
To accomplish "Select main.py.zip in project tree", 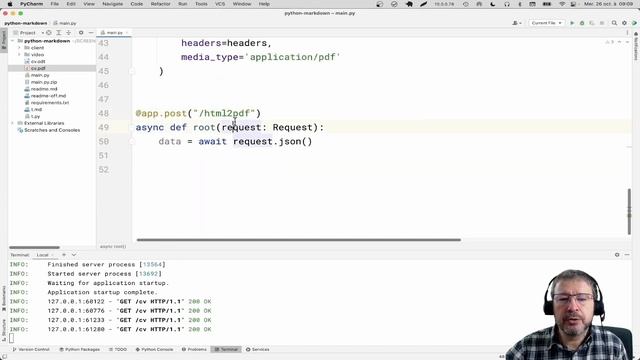I will pos(43,82).
